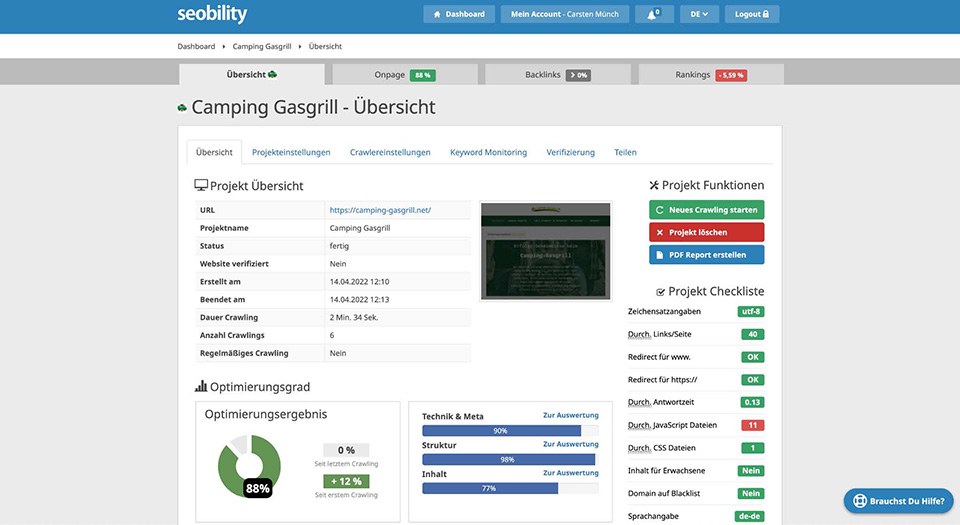The height and width of the screenshot is (525, 960).
Task: Click the seobility logo
Action: coord(212,13)
